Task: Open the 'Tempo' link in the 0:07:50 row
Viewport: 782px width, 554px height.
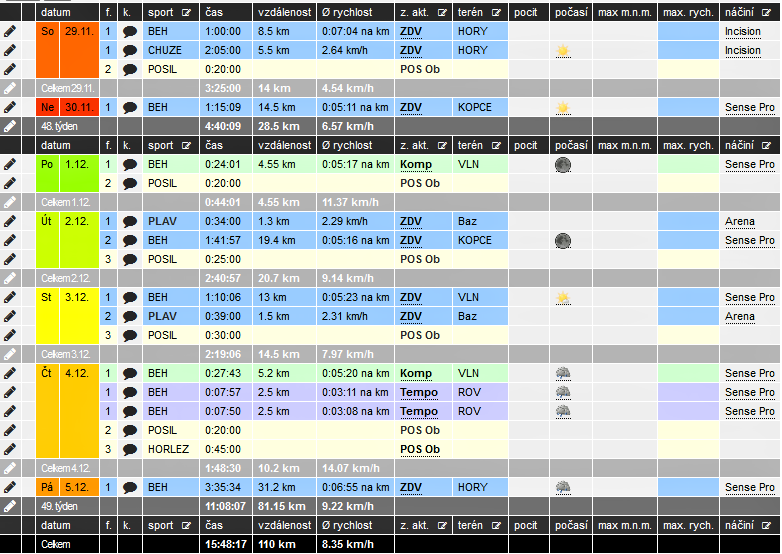Action: point(419,411)
